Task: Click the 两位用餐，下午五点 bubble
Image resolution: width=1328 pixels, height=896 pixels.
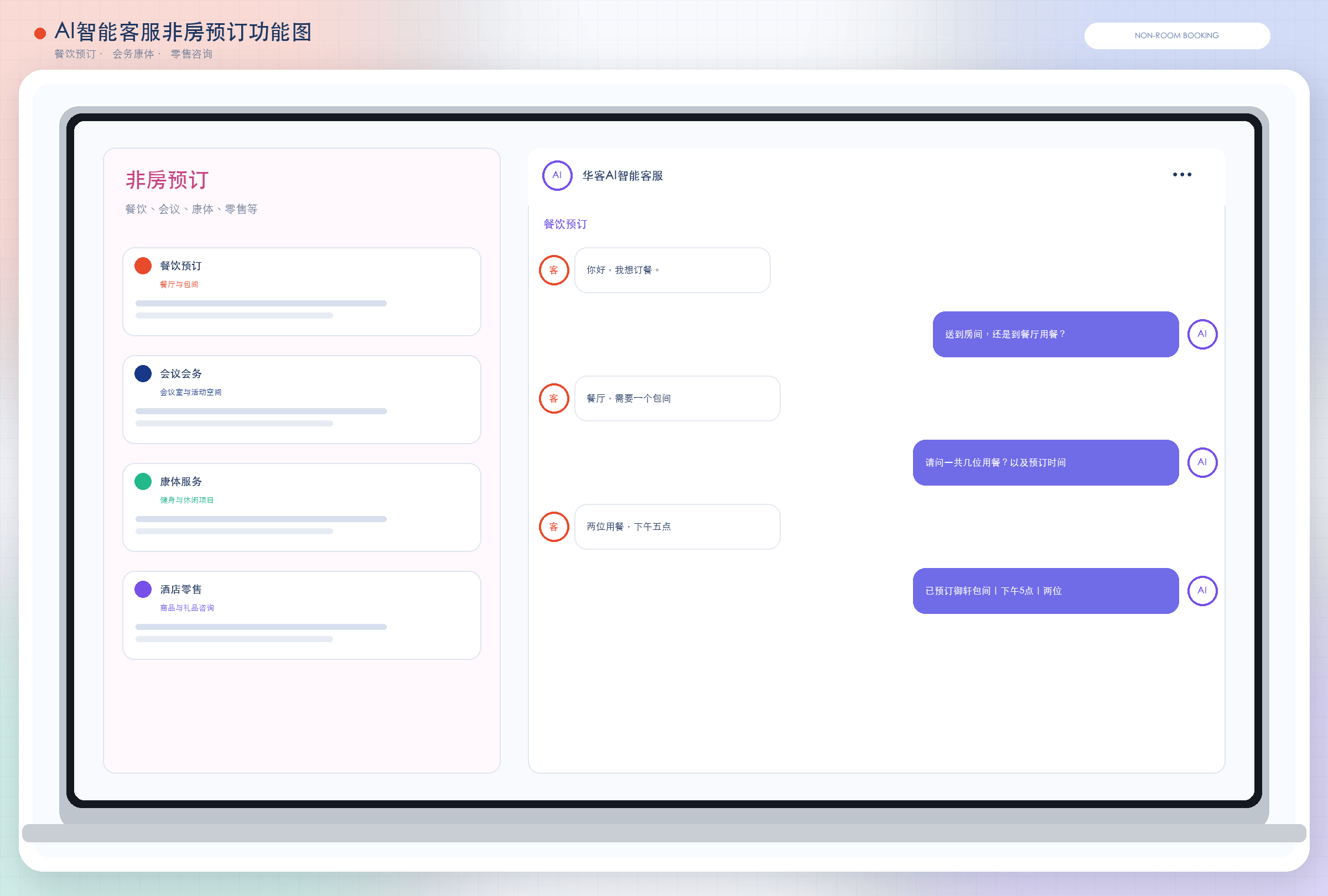Action: pyautogui.click(x=677, y=527)
